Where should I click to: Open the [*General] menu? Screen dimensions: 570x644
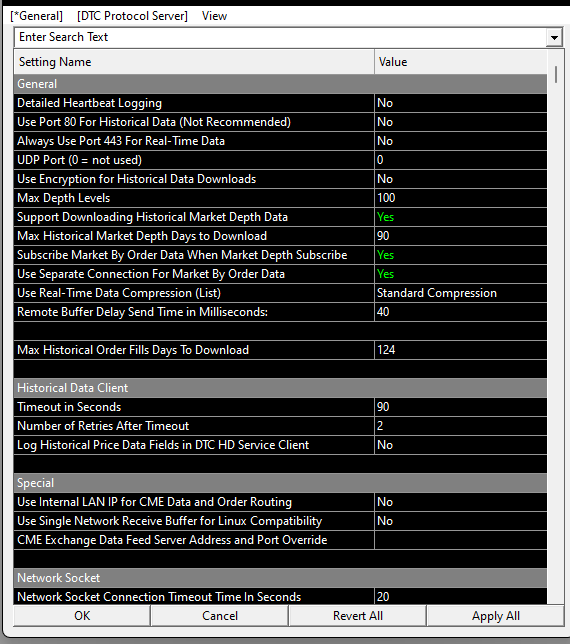(x=37, y=16)
